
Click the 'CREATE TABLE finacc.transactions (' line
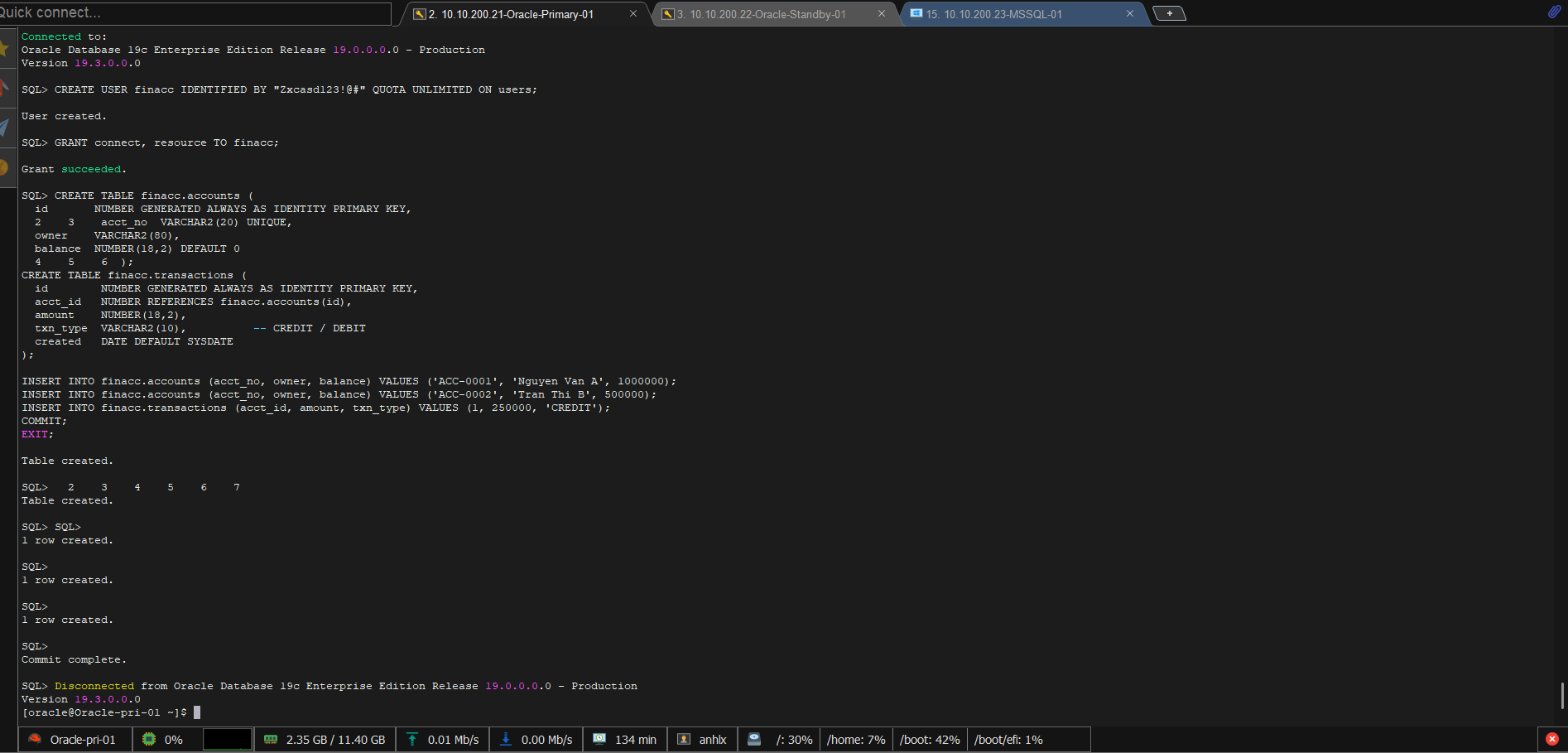[x=134, y=275]
